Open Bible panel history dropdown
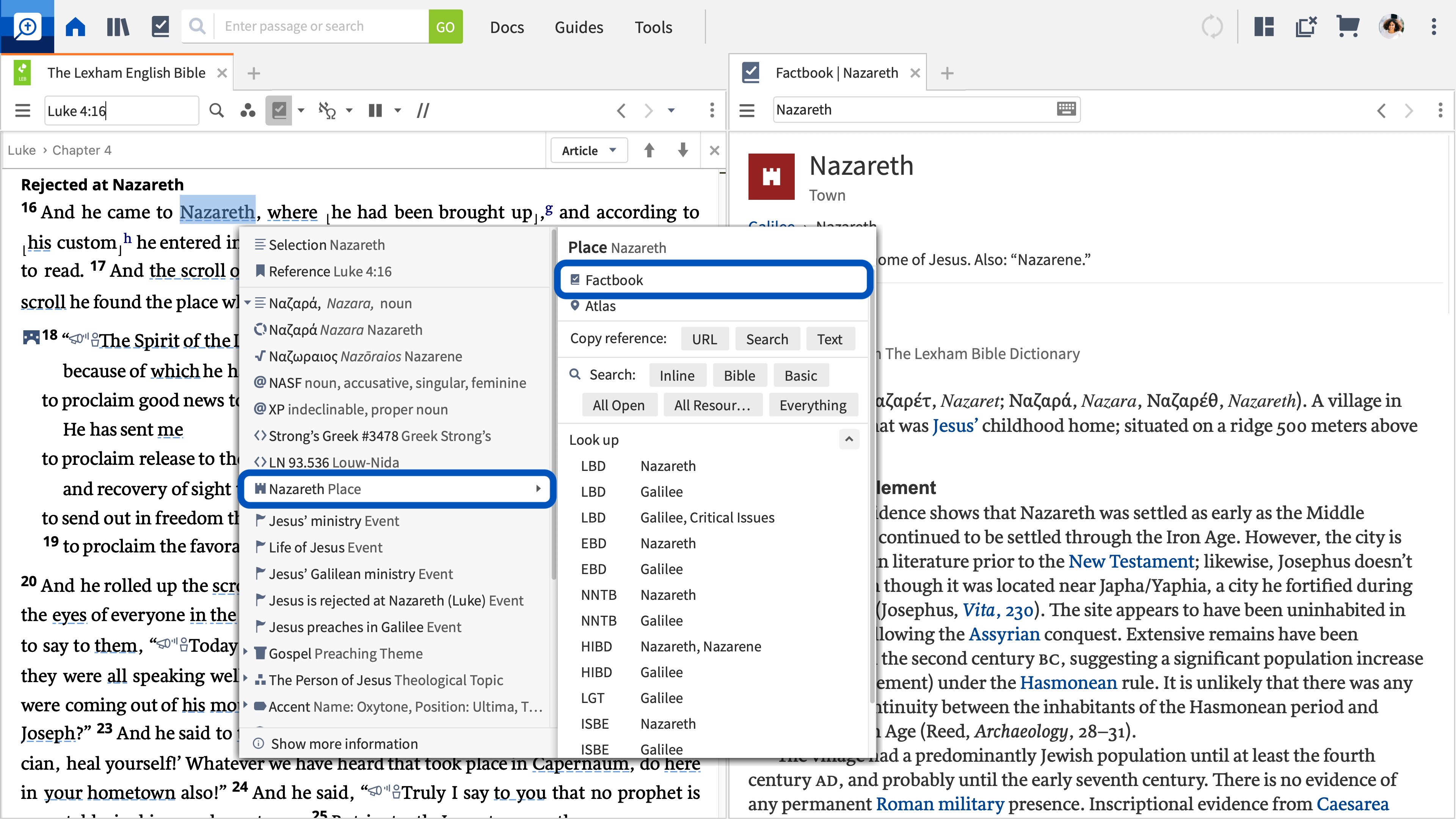 click(x=671, y=110)
